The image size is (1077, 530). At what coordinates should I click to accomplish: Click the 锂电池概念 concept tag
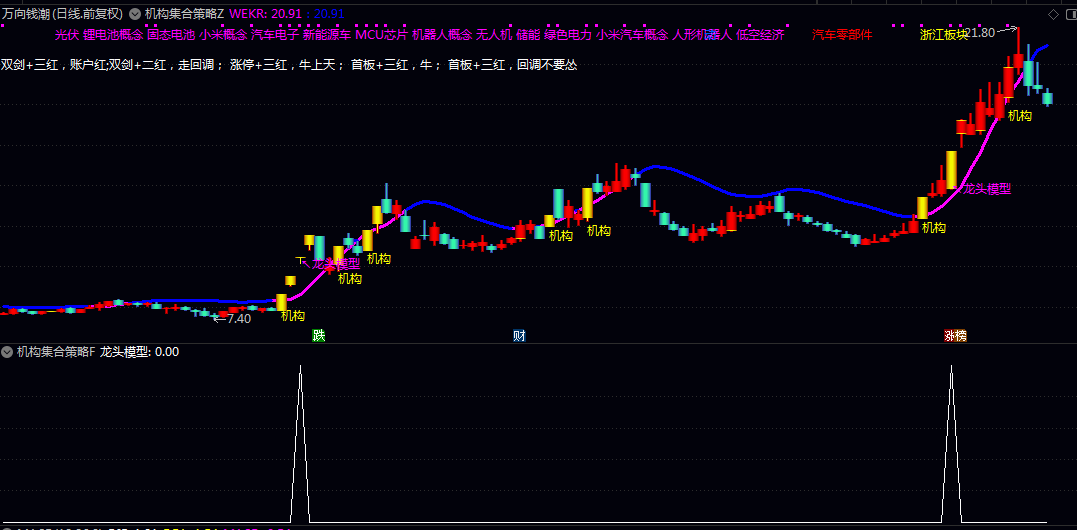click(x=113, y=35)
